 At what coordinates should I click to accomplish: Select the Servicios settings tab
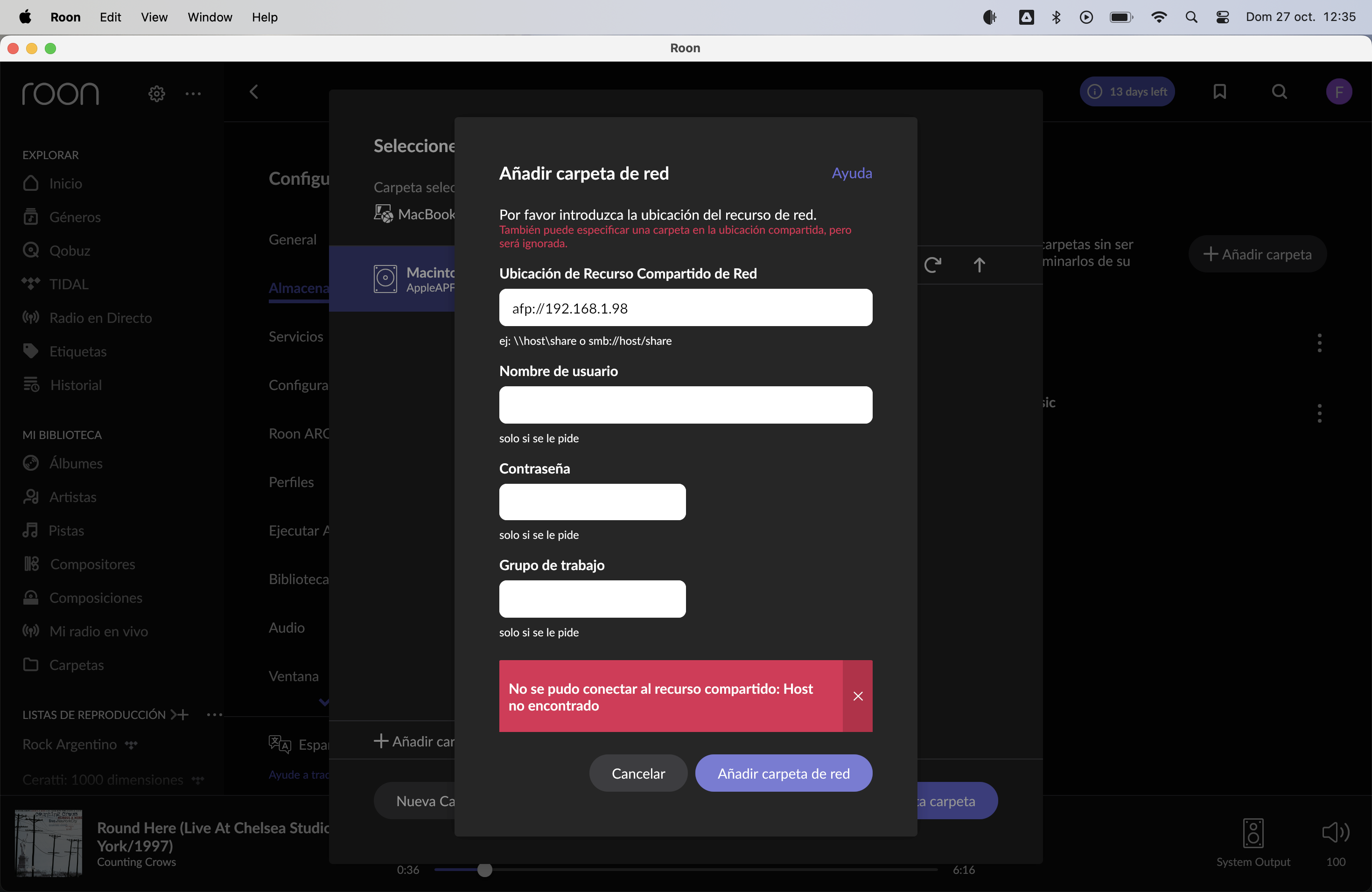296,336
